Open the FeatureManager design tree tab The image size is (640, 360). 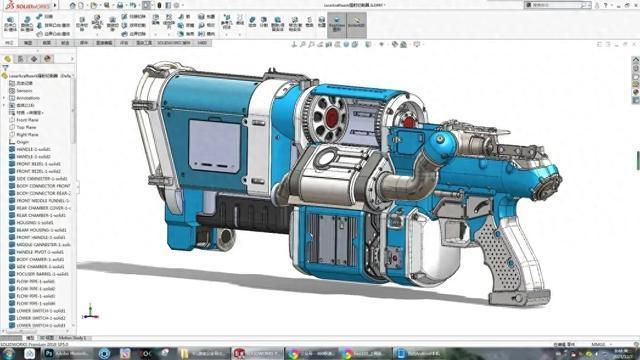(x=7, y=59)
